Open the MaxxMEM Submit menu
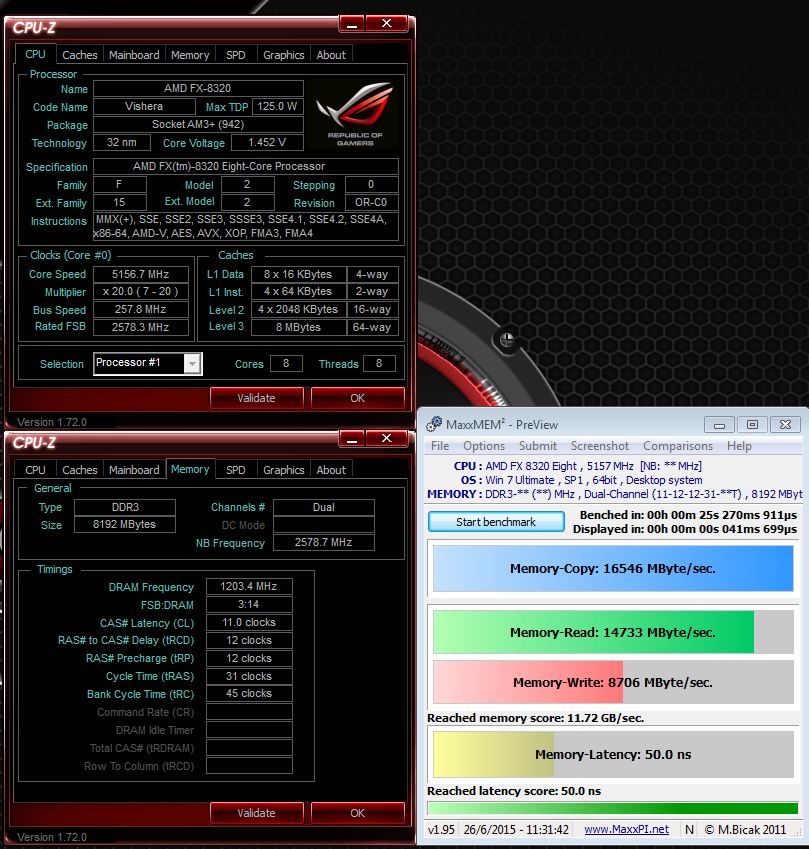The width and height of the screenshot is (809, 849). pos(538,446)
